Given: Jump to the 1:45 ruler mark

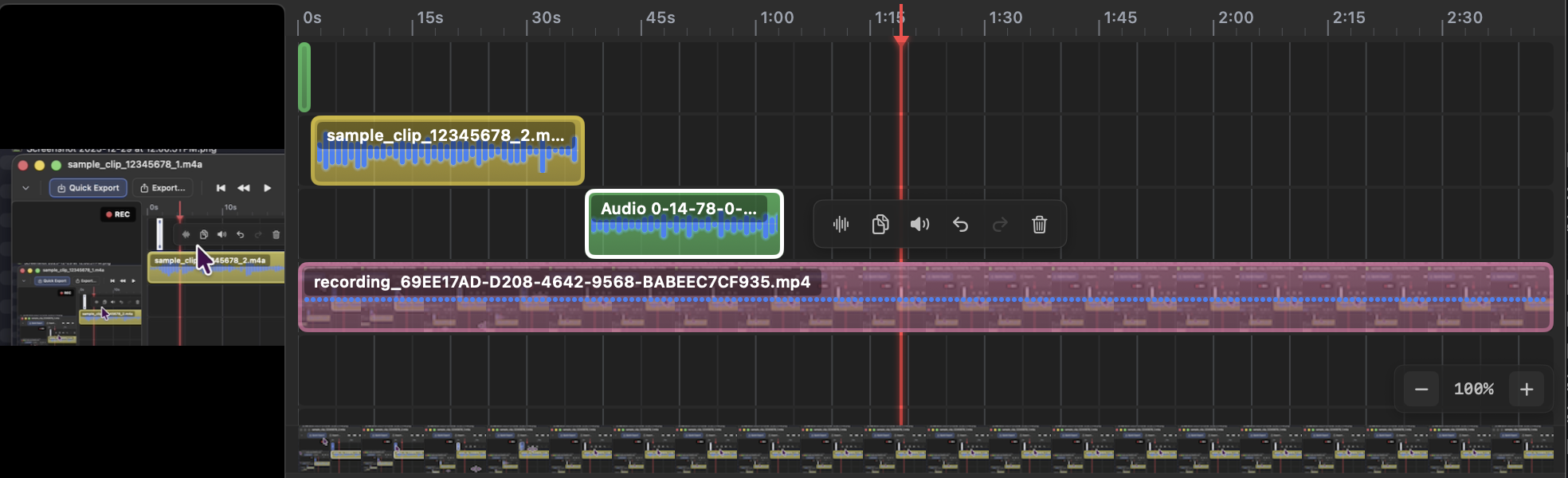Looking at the screenshot, I should click(x=1120, y=18).
